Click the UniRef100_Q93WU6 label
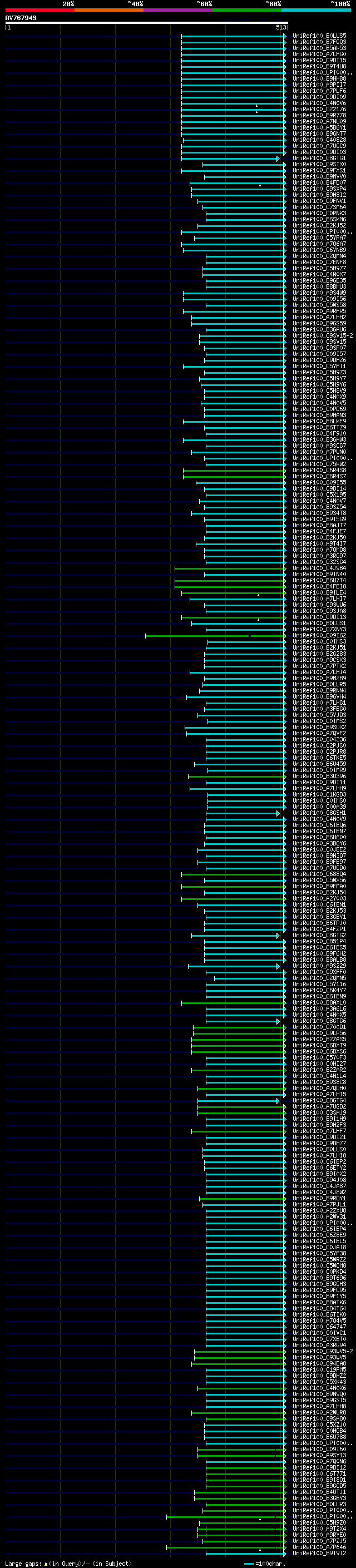356x1568 pixels. [x=319, y=605]
